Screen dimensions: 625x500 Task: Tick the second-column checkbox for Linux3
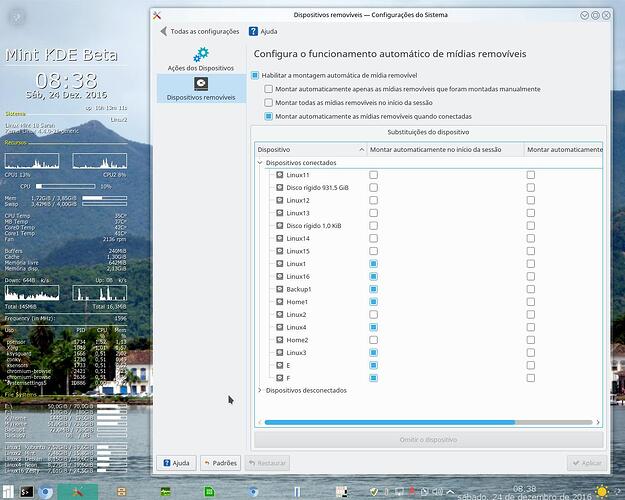tap(531, 352)
